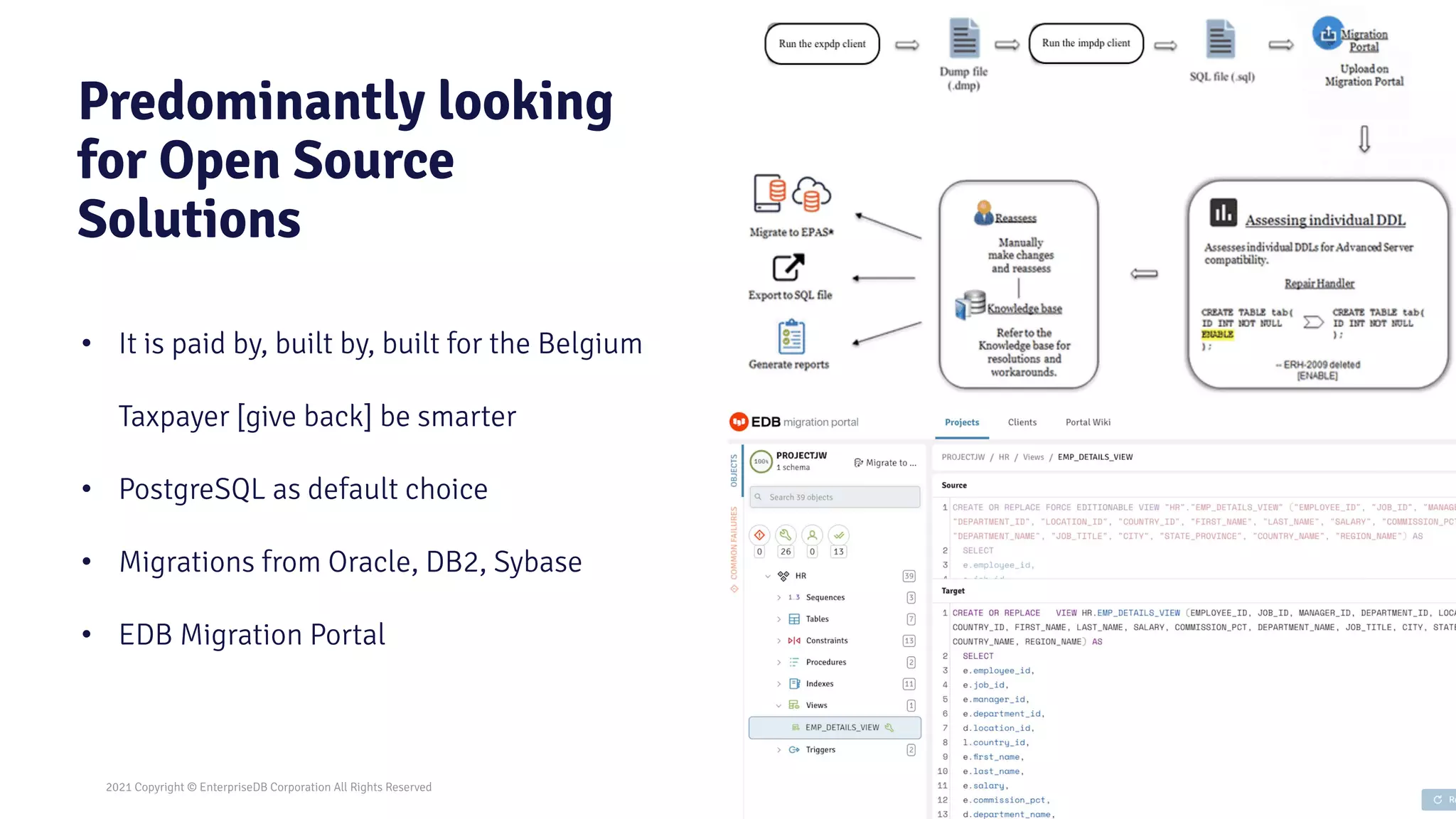Expand the Sequences tree node
The height and width of the screenshot is (819, 1456).
778,598
